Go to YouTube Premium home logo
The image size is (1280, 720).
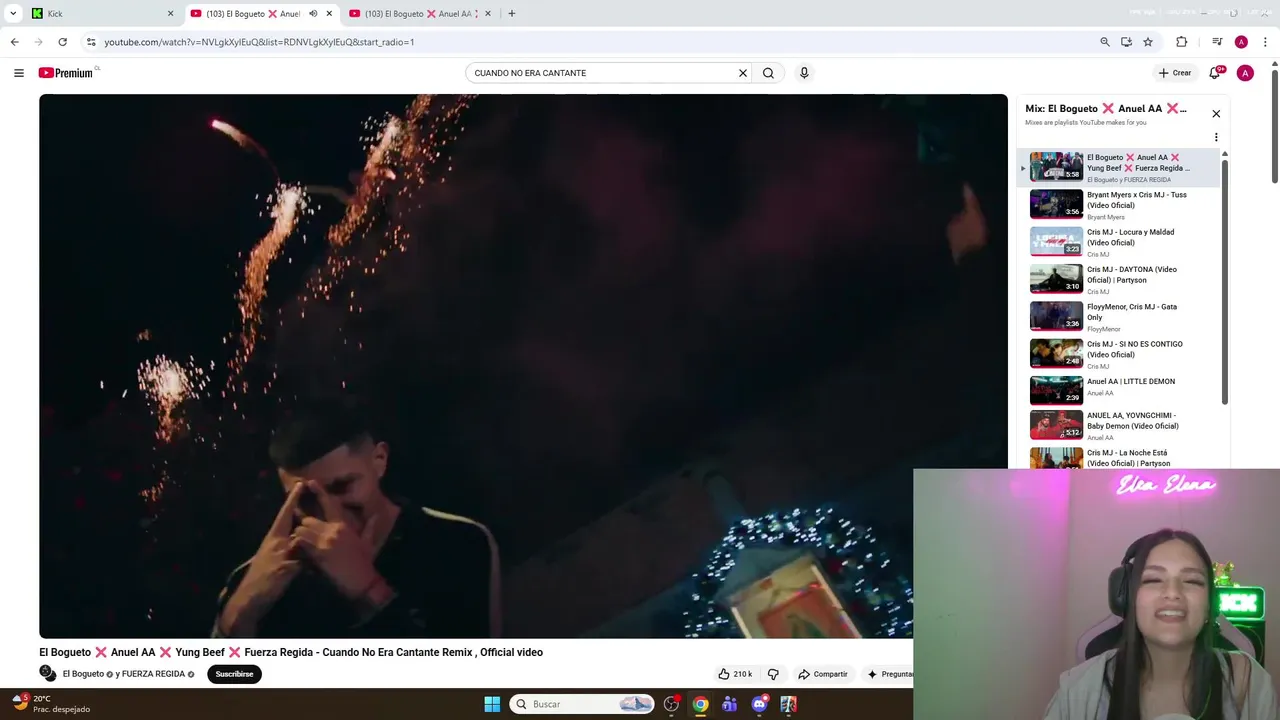66,73
